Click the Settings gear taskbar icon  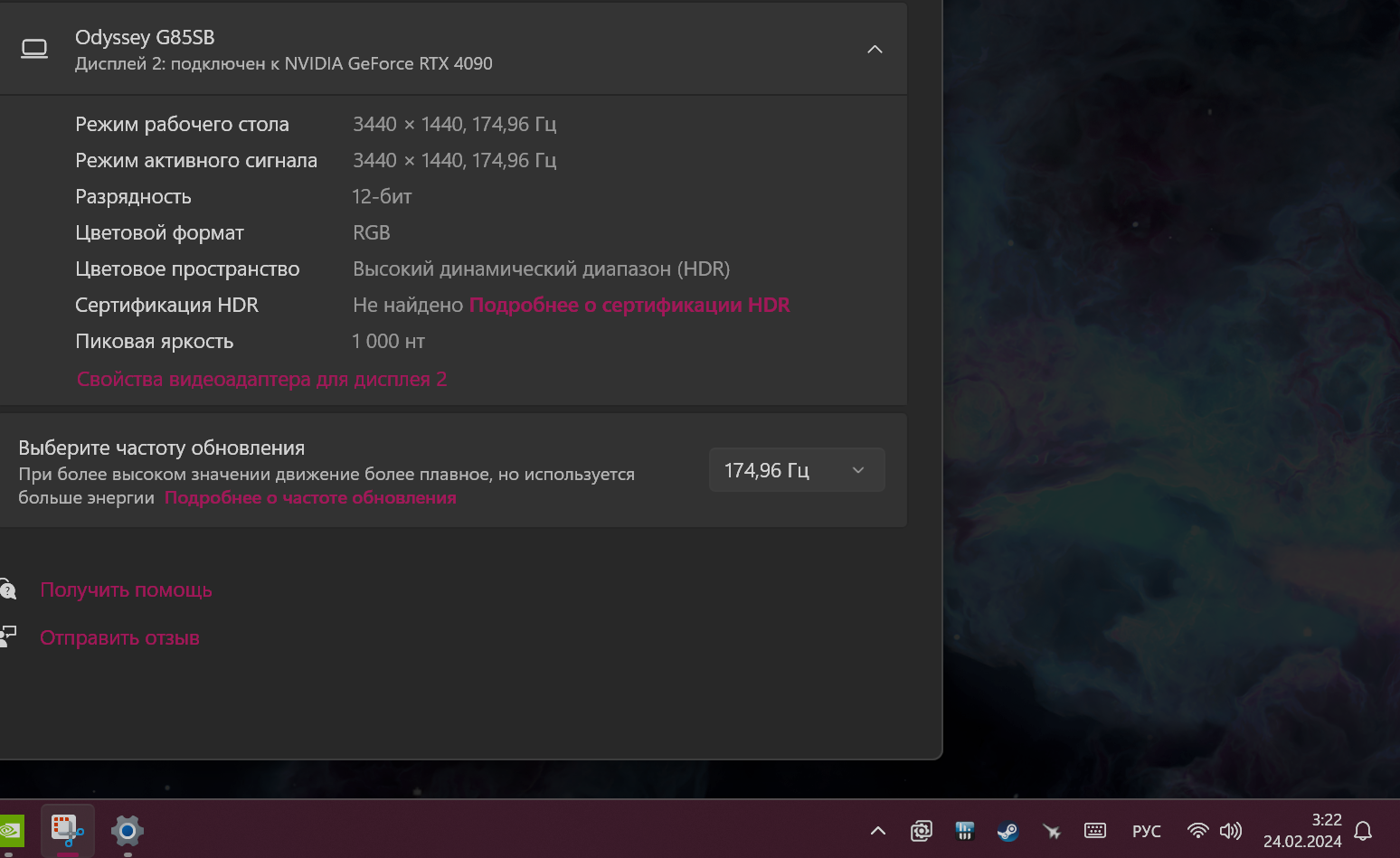click(128, 830)
